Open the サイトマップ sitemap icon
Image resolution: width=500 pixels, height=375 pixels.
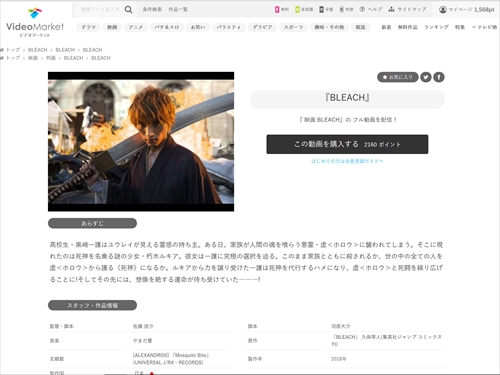(x=391, y=9)
